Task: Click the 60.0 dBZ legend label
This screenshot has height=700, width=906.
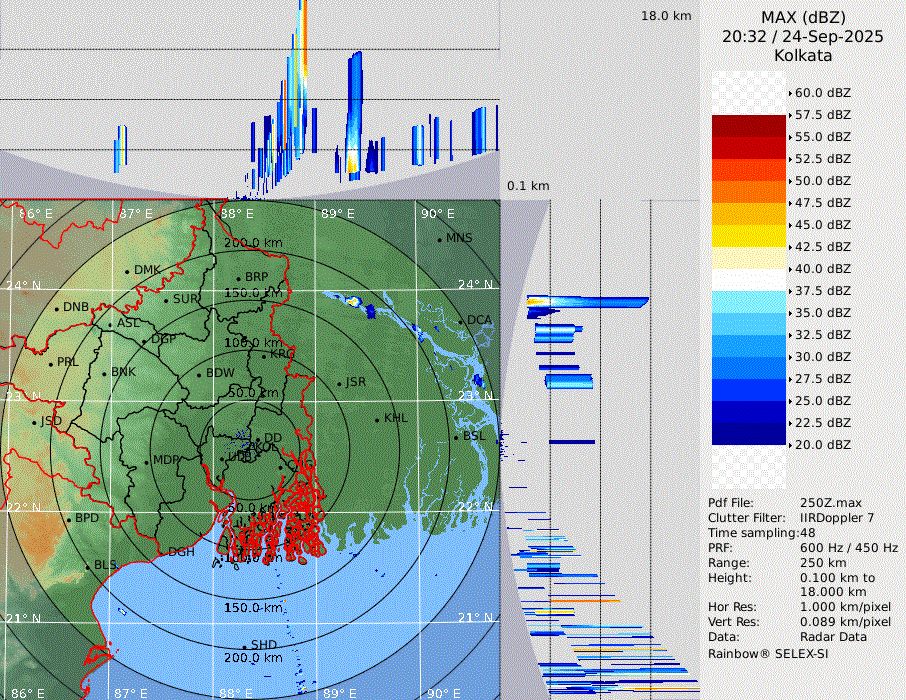Action: (x=822, y=93)
